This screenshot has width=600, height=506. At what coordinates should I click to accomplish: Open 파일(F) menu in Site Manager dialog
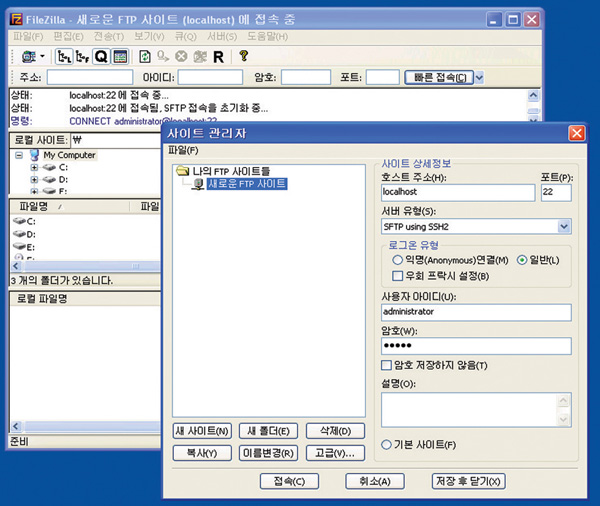tap(183, 150)
